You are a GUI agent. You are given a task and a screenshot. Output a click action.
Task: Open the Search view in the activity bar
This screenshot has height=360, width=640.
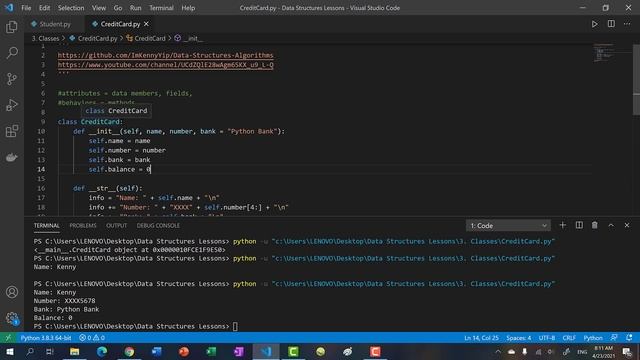coord(12,53)
